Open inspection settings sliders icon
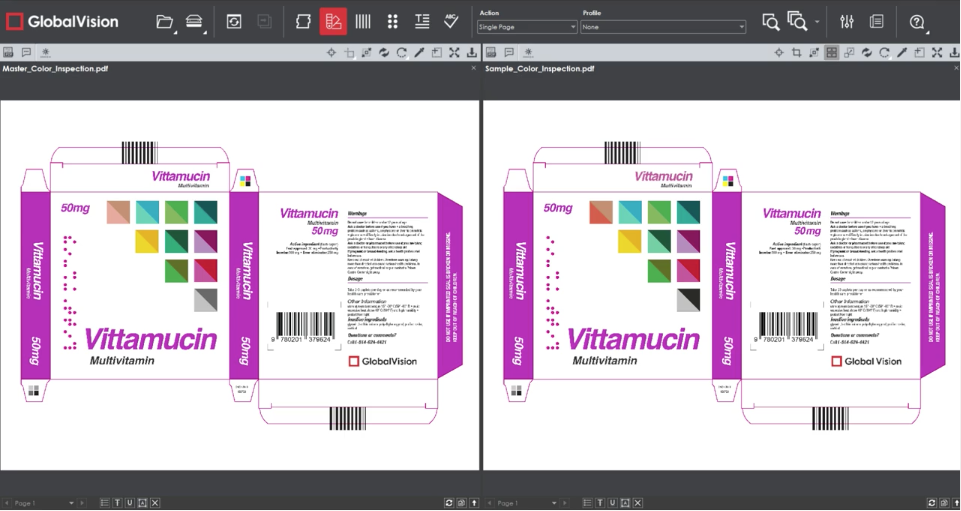961x511 pixels. [847, 22]
